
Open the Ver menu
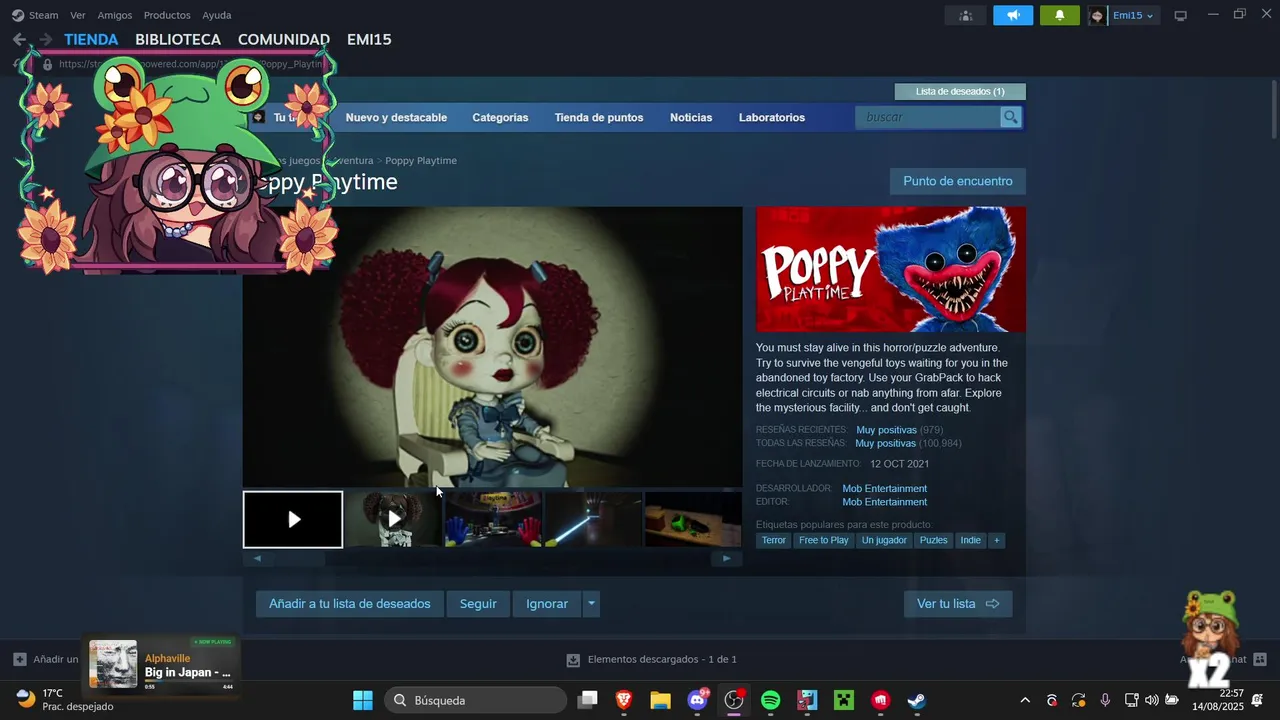[x=78, y=15]
